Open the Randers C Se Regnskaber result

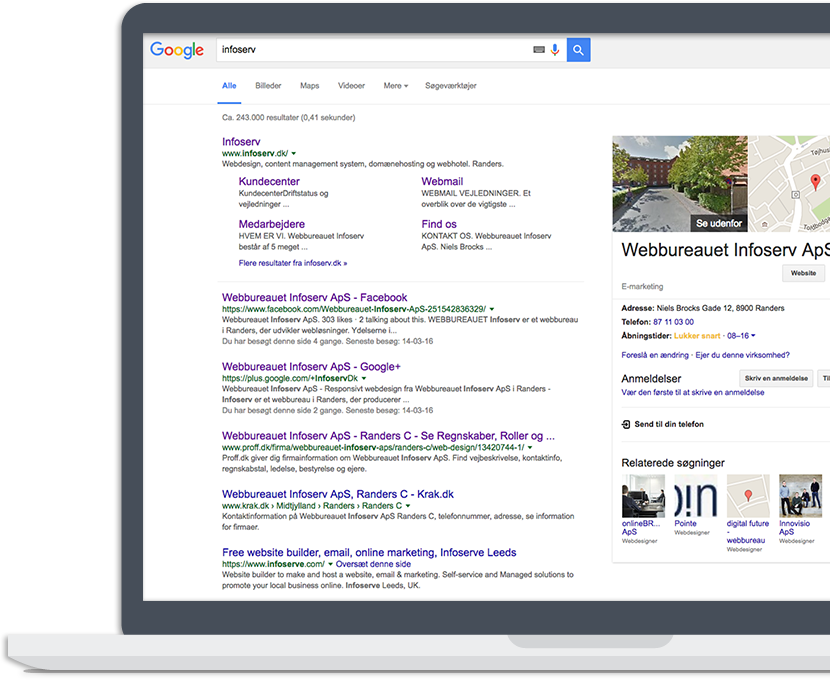coord(388,436)
